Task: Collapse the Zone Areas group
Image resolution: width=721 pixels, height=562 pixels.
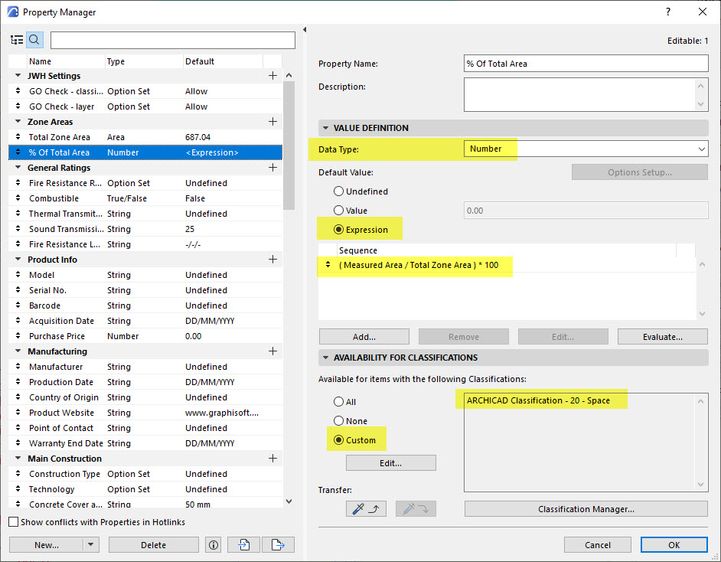Action: [x=18, y=121]
